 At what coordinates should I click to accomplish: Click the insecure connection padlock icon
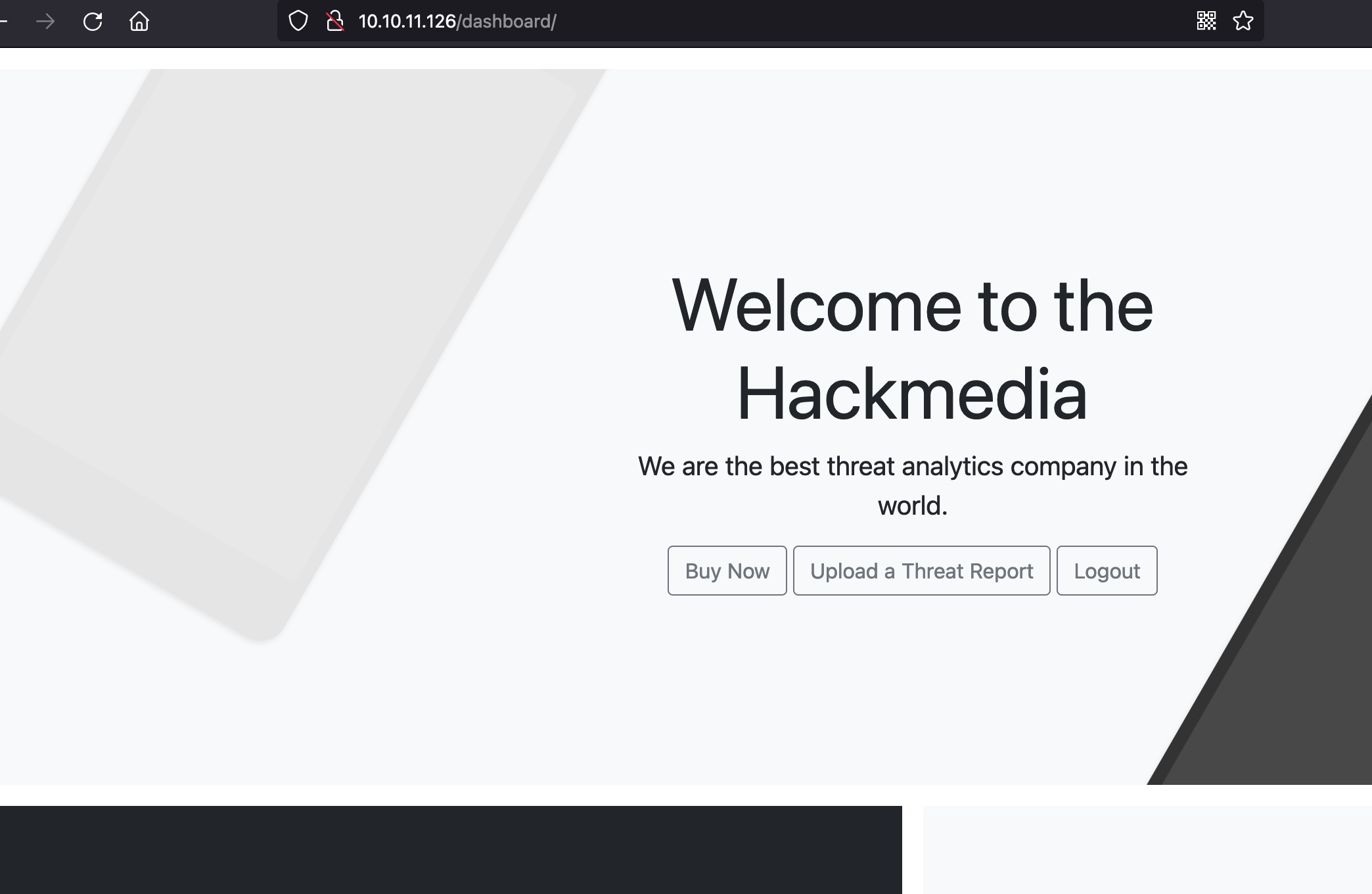[x=335, y=21]
